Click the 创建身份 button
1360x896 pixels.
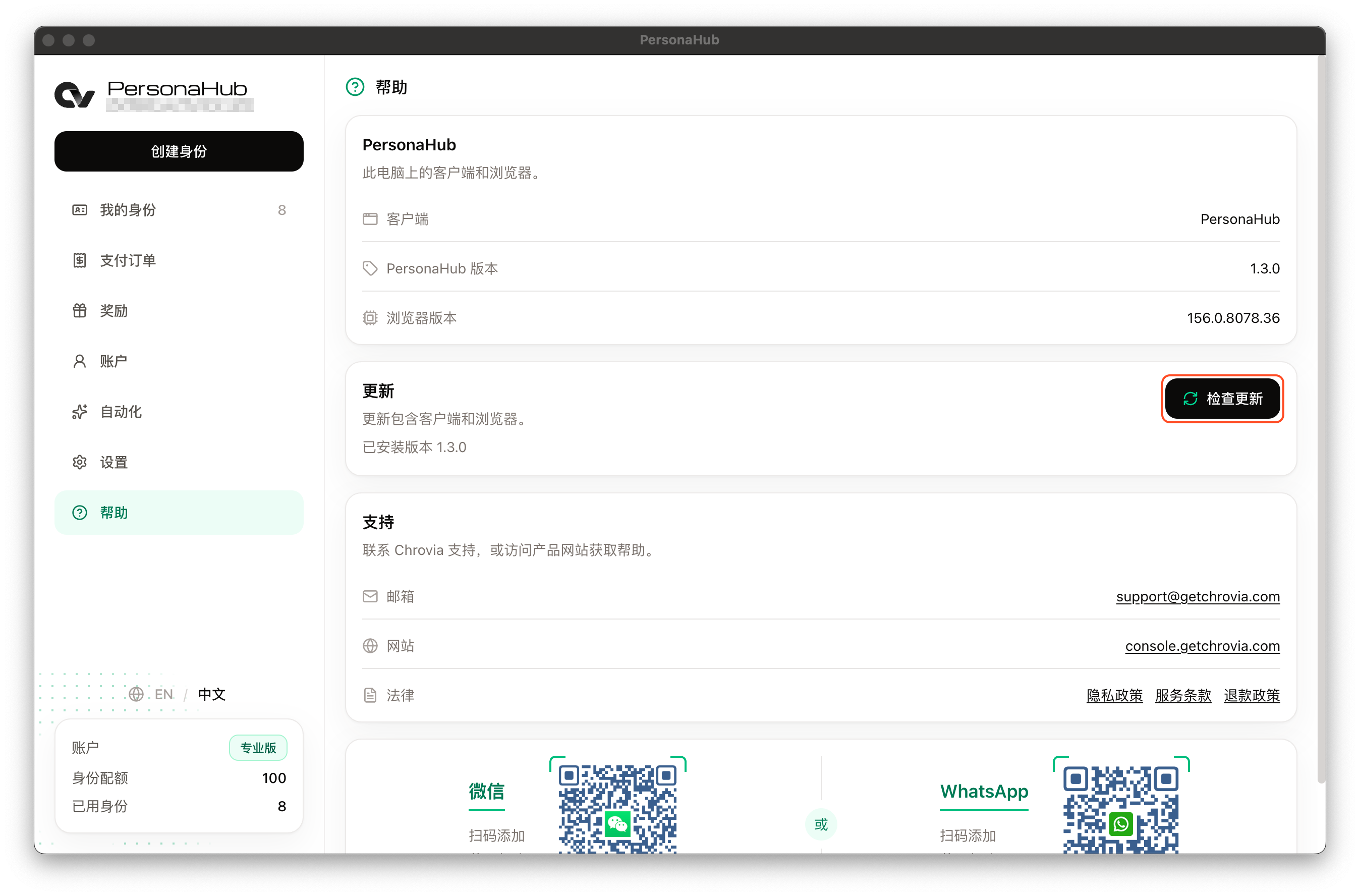179,151
